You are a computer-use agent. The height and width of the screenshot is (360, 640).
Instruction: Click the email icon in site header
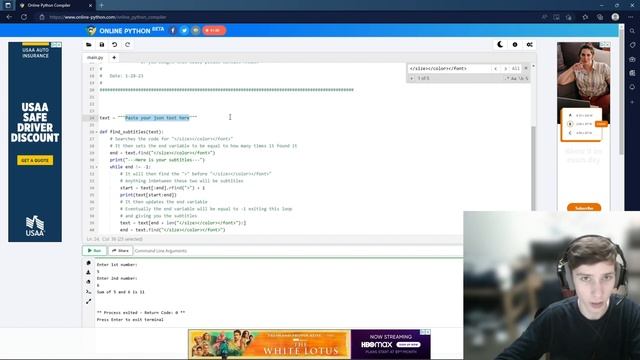click(196, 30)
